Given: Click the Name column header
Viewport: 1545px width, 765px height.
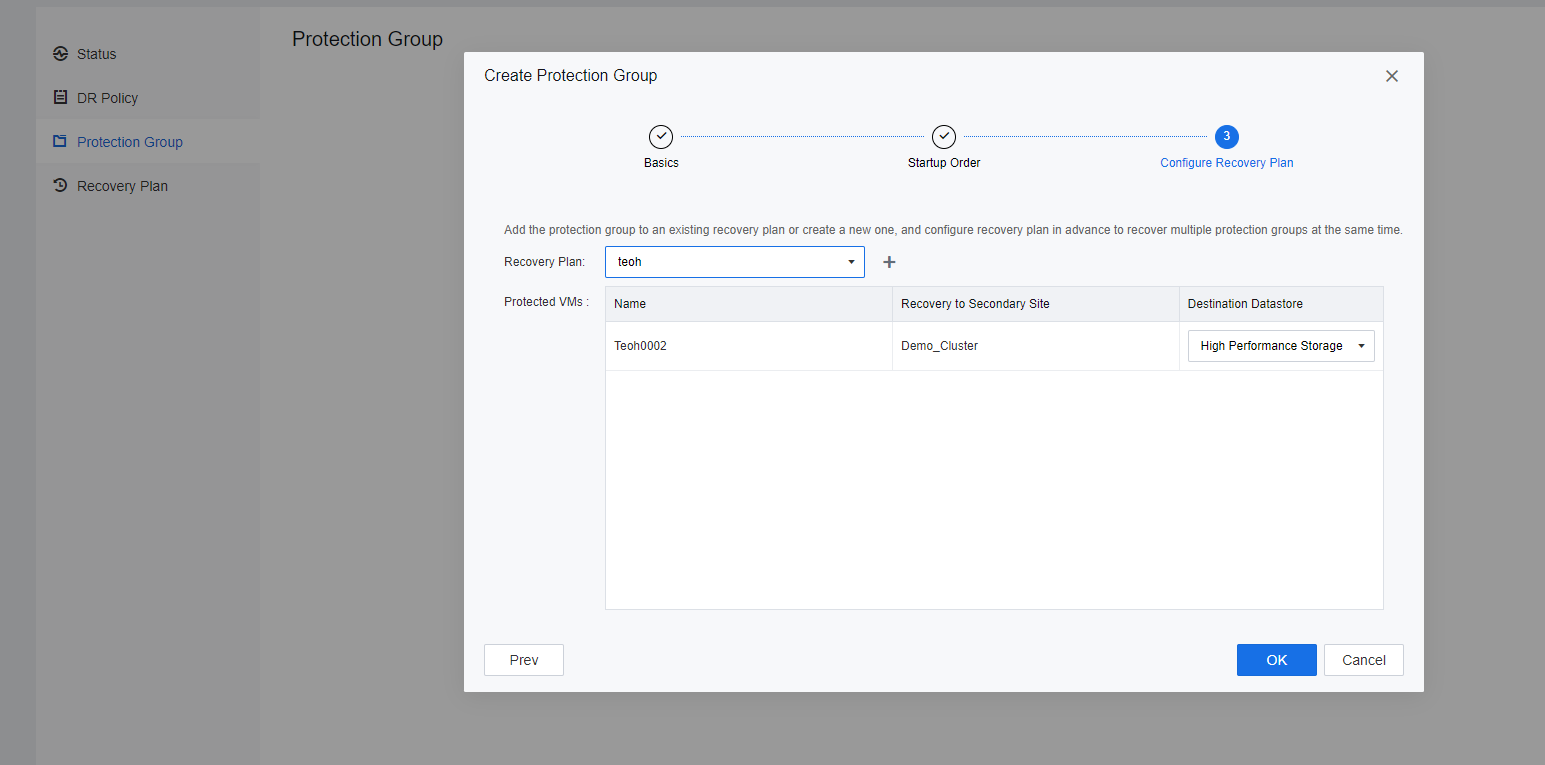Looking at the screenshot, I should pyautogui.click(x=630, y=304).
